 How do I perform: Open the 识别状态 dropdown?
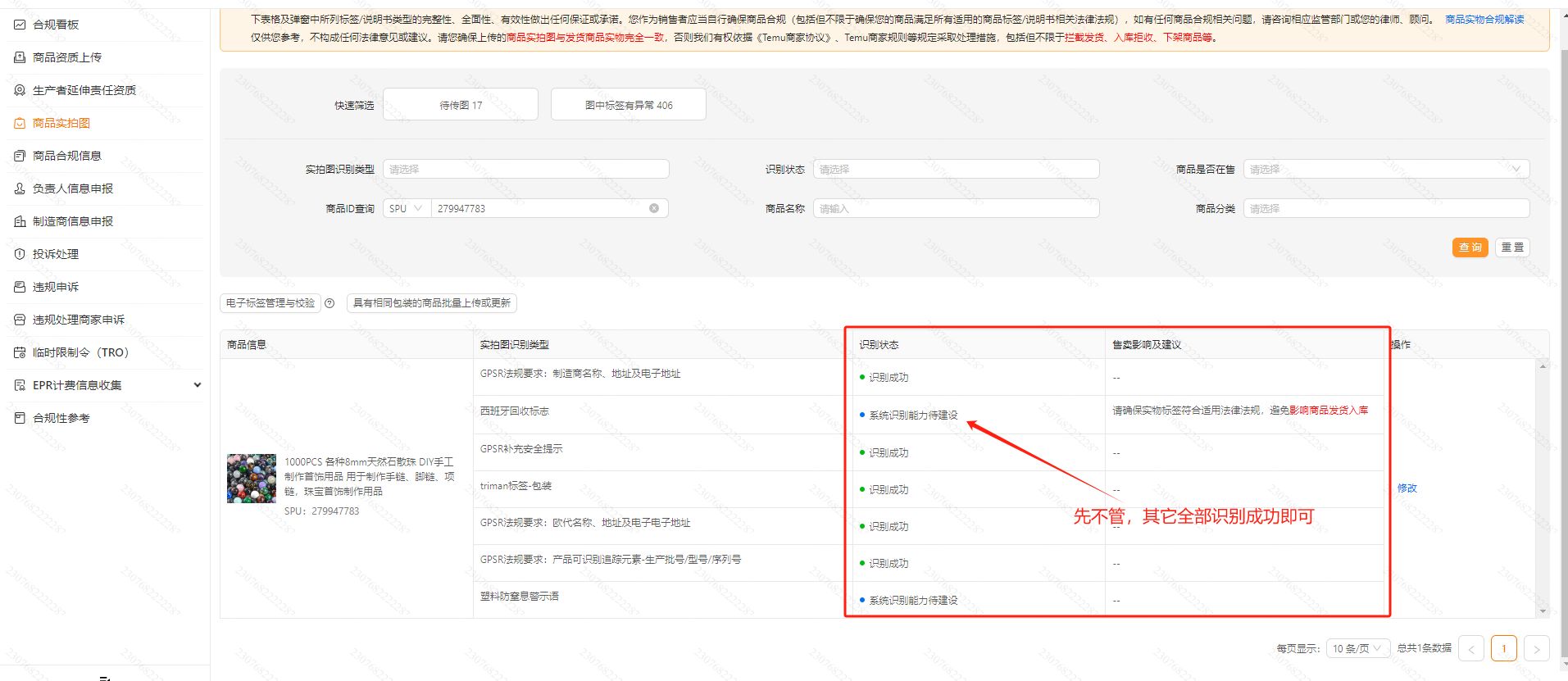coord(956,169)
